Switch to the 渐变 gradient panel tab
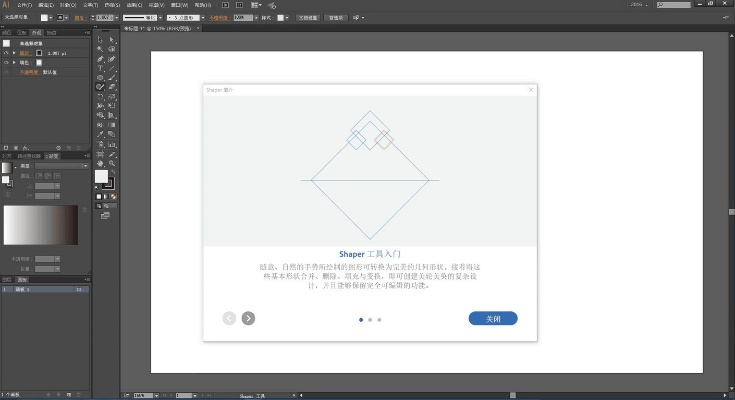Screen dimensions: 735x400 [x=51, y=156]
